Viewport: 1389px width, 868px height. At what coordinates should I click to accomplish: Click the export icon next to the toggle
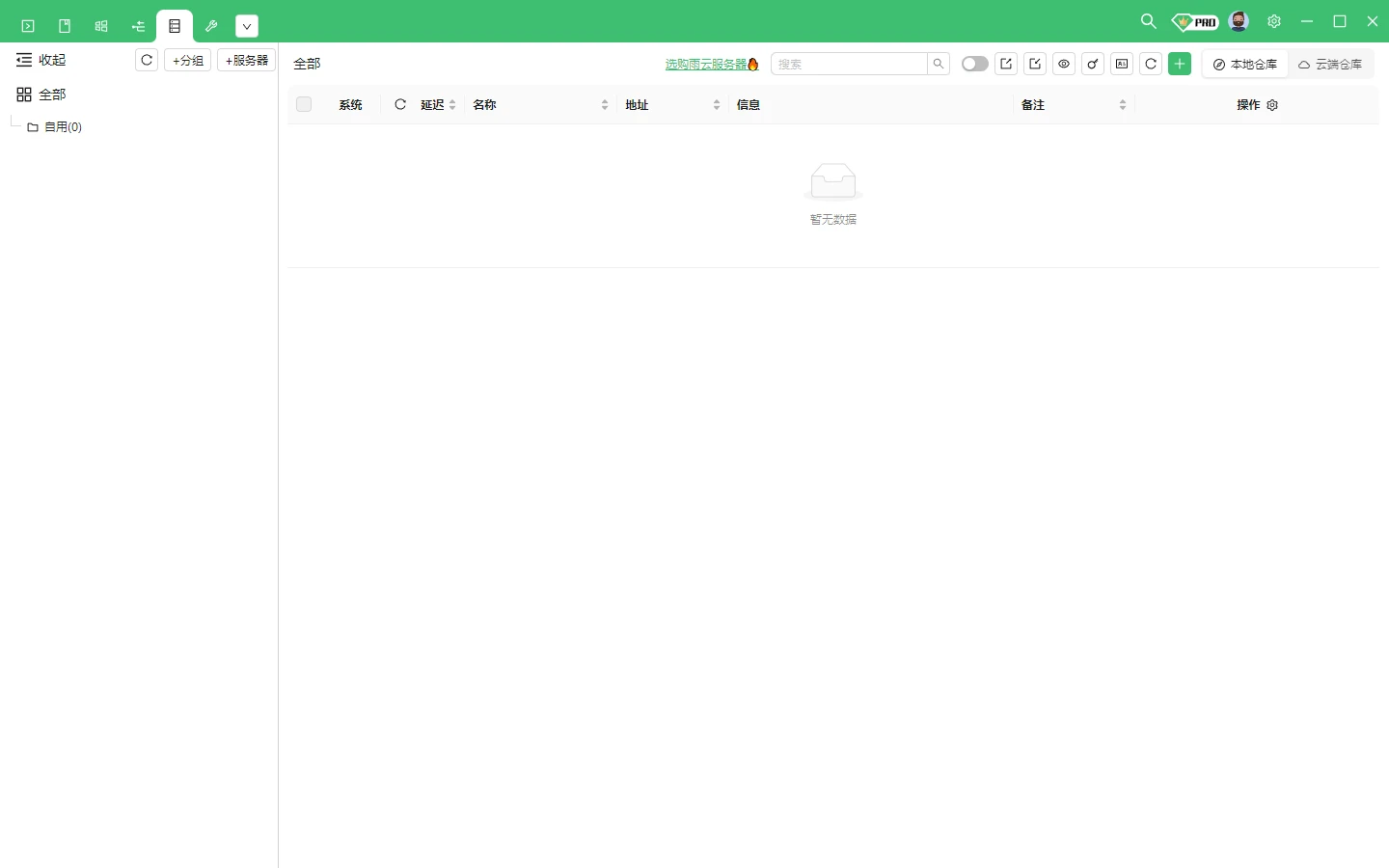coord(1006,64)
